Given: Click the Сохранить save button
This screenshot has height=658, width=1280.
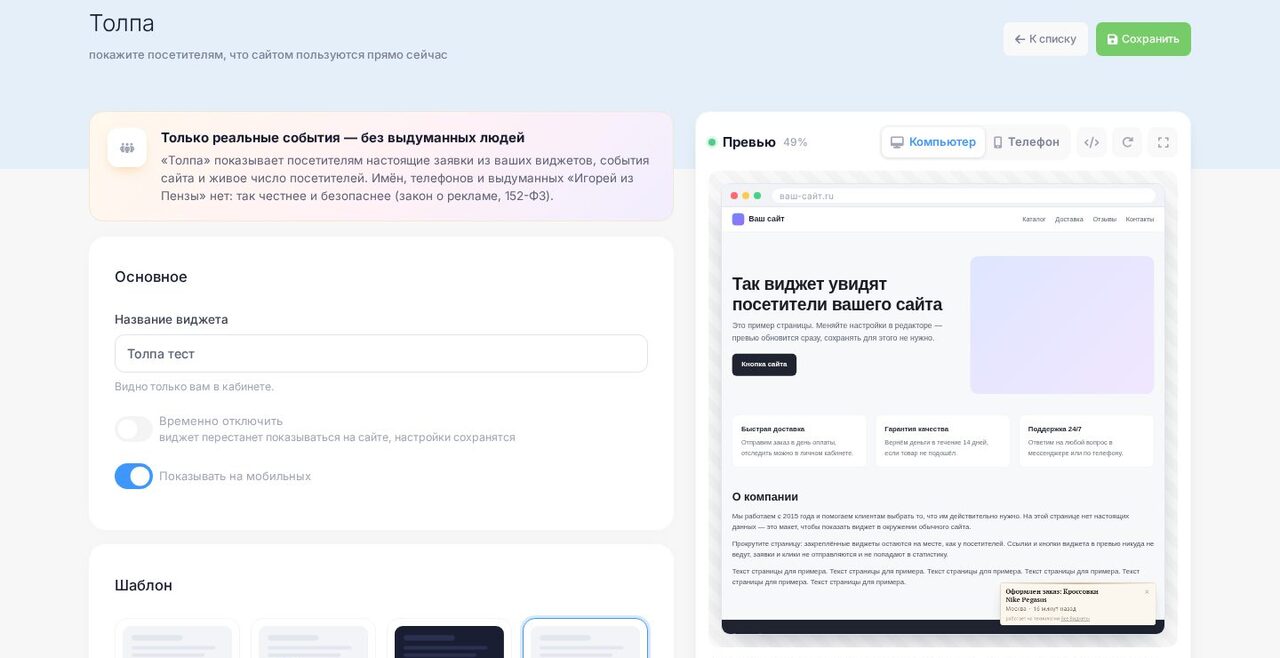Looking at the screenshot, I should click(1143, 39).
